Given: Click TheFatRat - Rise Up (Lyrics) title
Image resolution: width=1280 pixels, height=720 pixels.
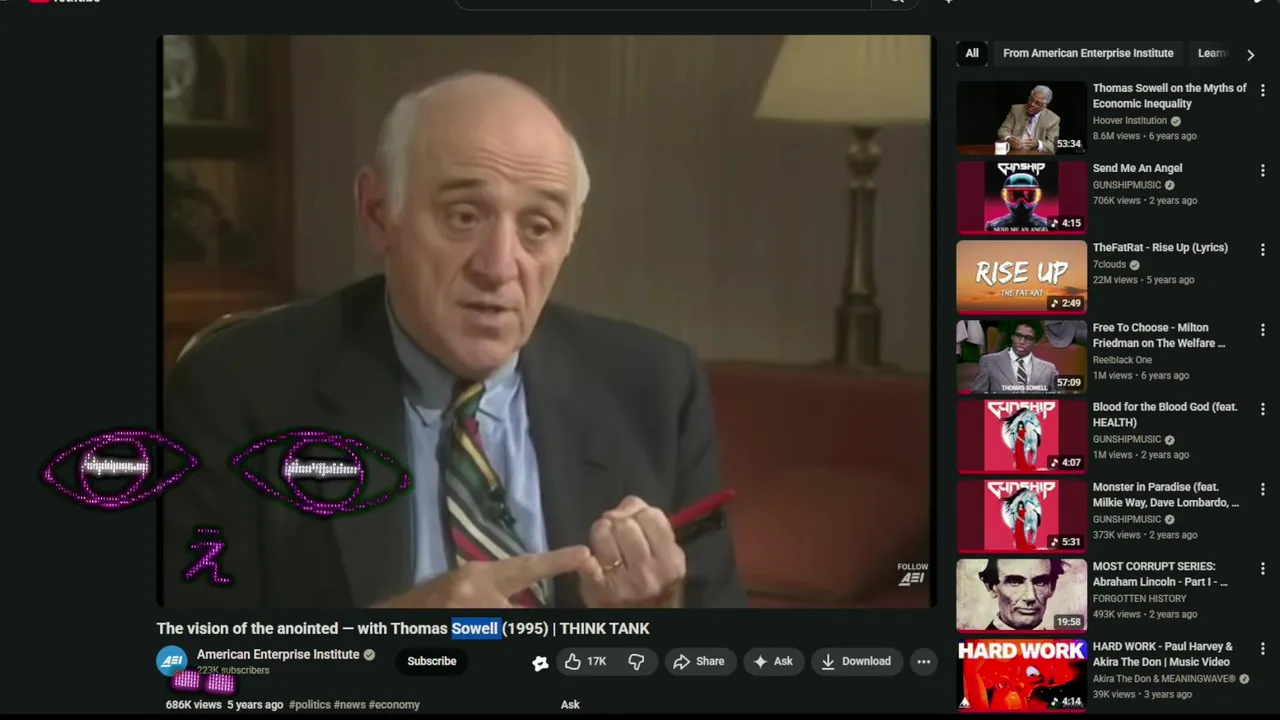Looking at the screenshot, I should tap(1160, 248).
